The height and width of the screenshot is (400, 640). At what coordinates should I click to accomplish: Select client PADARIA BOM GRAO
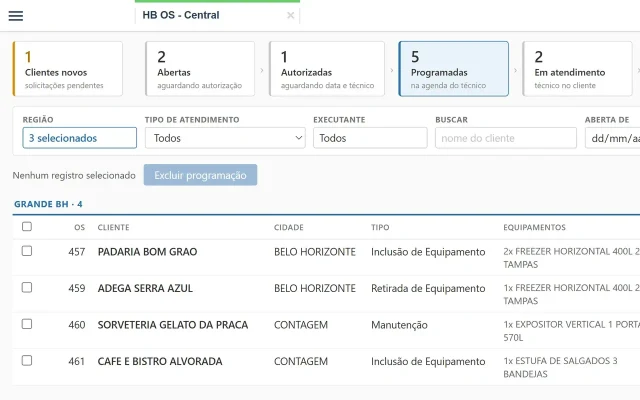point(147,252)
